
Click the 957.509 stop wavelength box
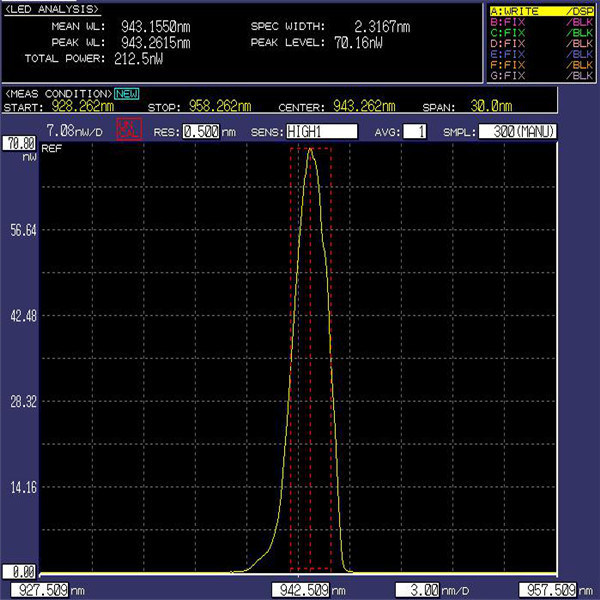(x=549, y=589)
